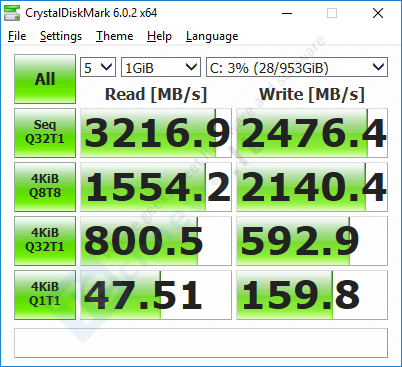
Task: Open the File menu
Action: coord(17,36)
